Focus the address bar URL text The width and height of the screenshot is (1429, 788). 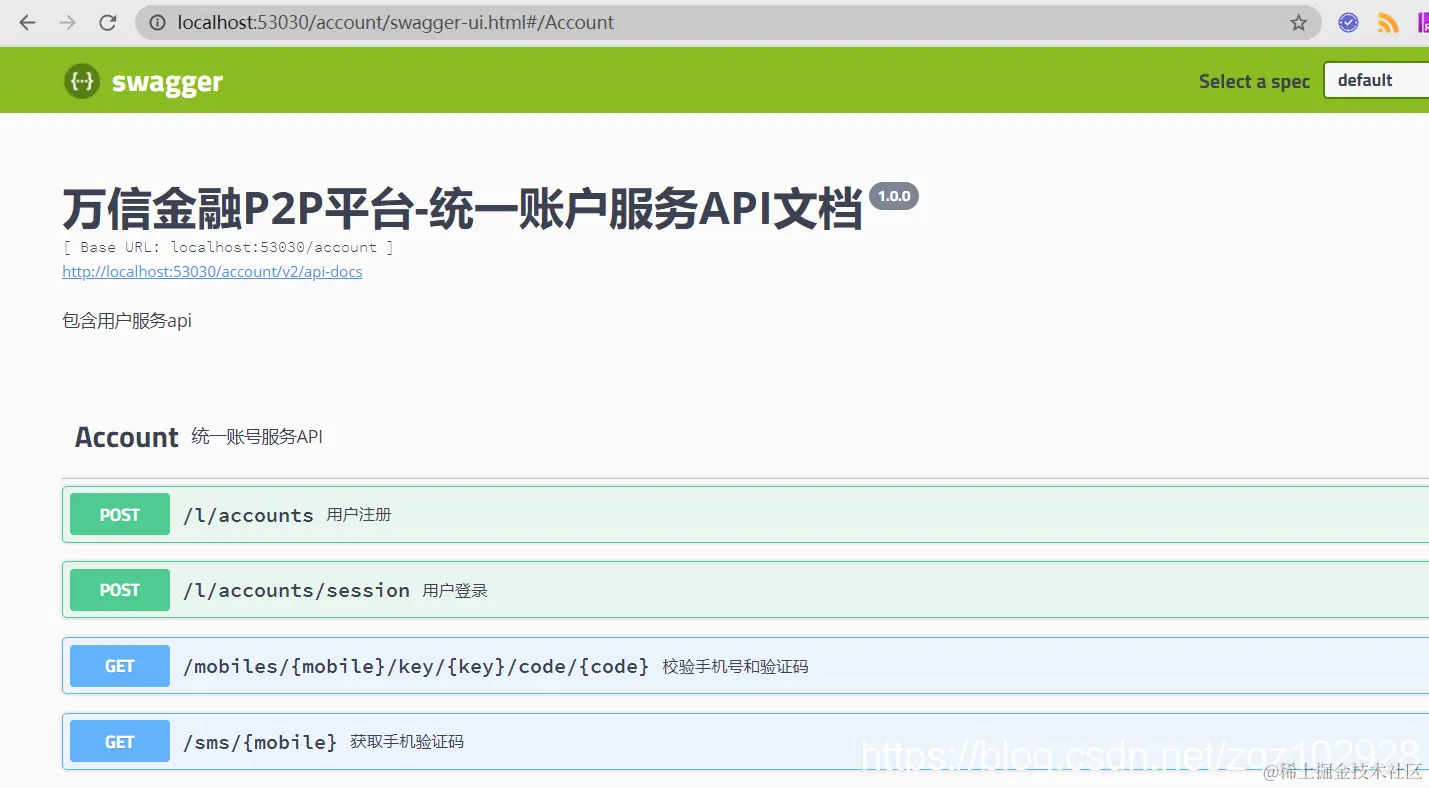(396, 22)
